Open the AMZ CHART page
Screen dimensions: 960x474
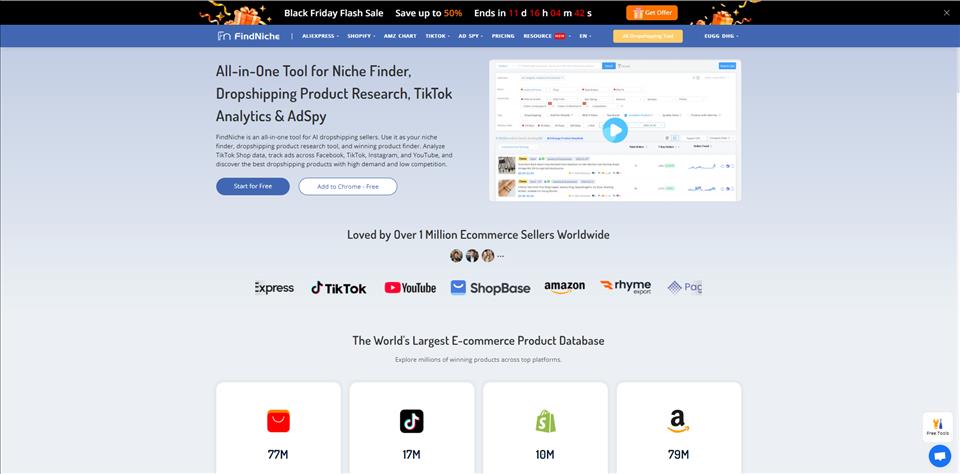(400, 36)
